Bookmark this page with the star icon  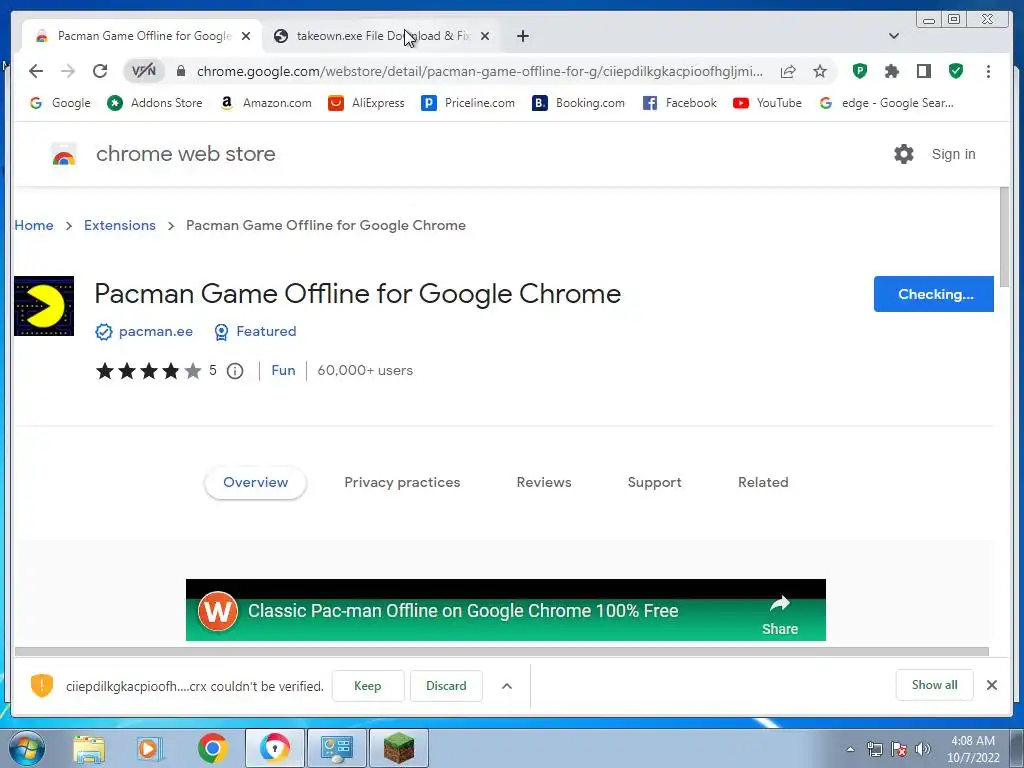[x=820, y=71]
